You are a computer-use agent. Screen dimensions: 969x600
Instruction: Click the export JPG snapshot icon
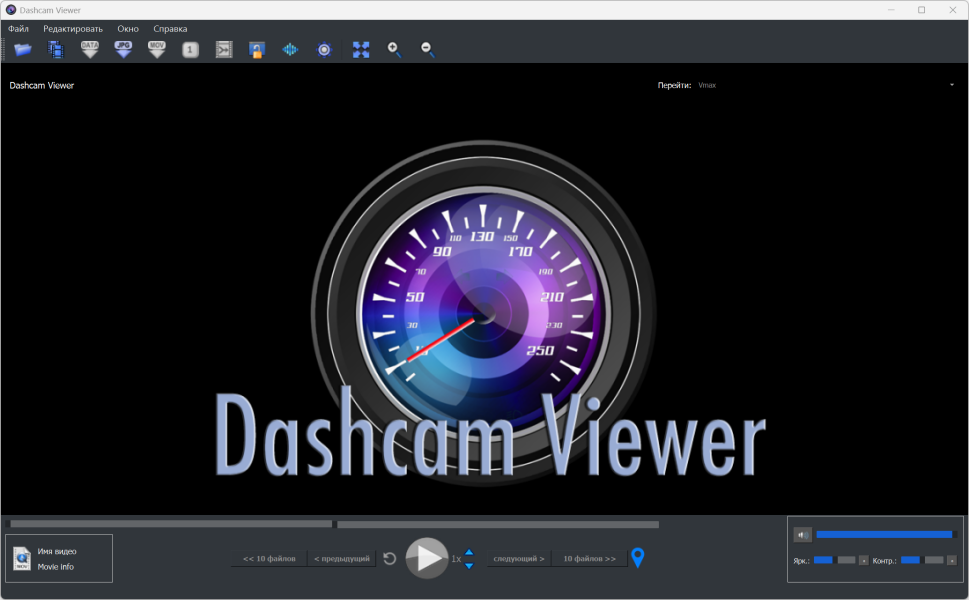(x=123, y=49)
